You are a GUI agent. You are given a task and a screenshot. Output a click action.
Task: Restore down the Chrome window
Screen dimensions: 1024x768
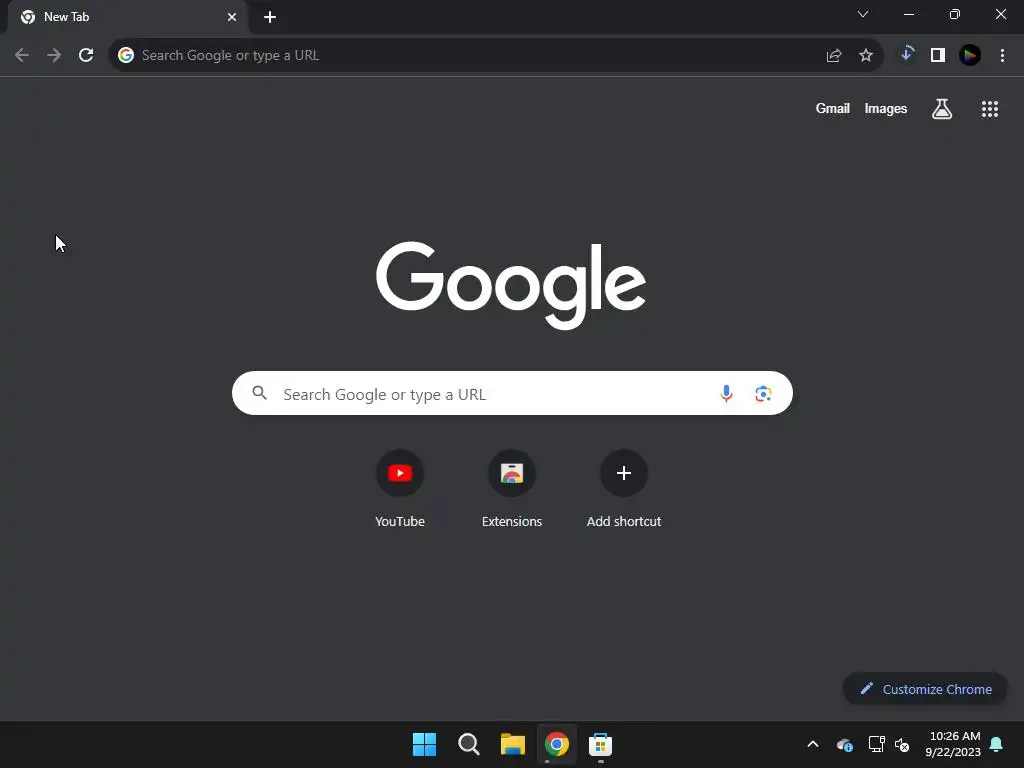click(x=955, y=14)
